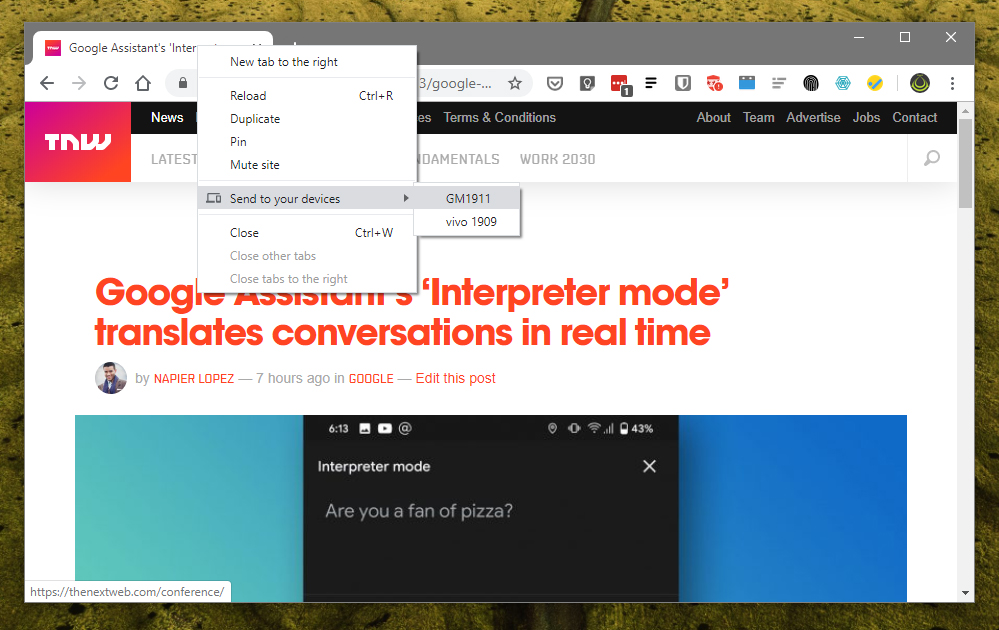999x630 pixels.
Task: Open the LATEST section link
Action: point(174,159)
